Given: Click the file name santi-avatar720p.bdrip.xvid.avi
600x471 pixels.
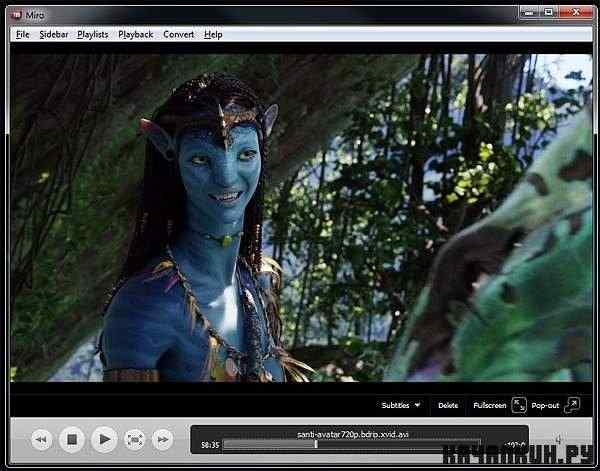Looking at the screenshot, I should coord(353,435).
